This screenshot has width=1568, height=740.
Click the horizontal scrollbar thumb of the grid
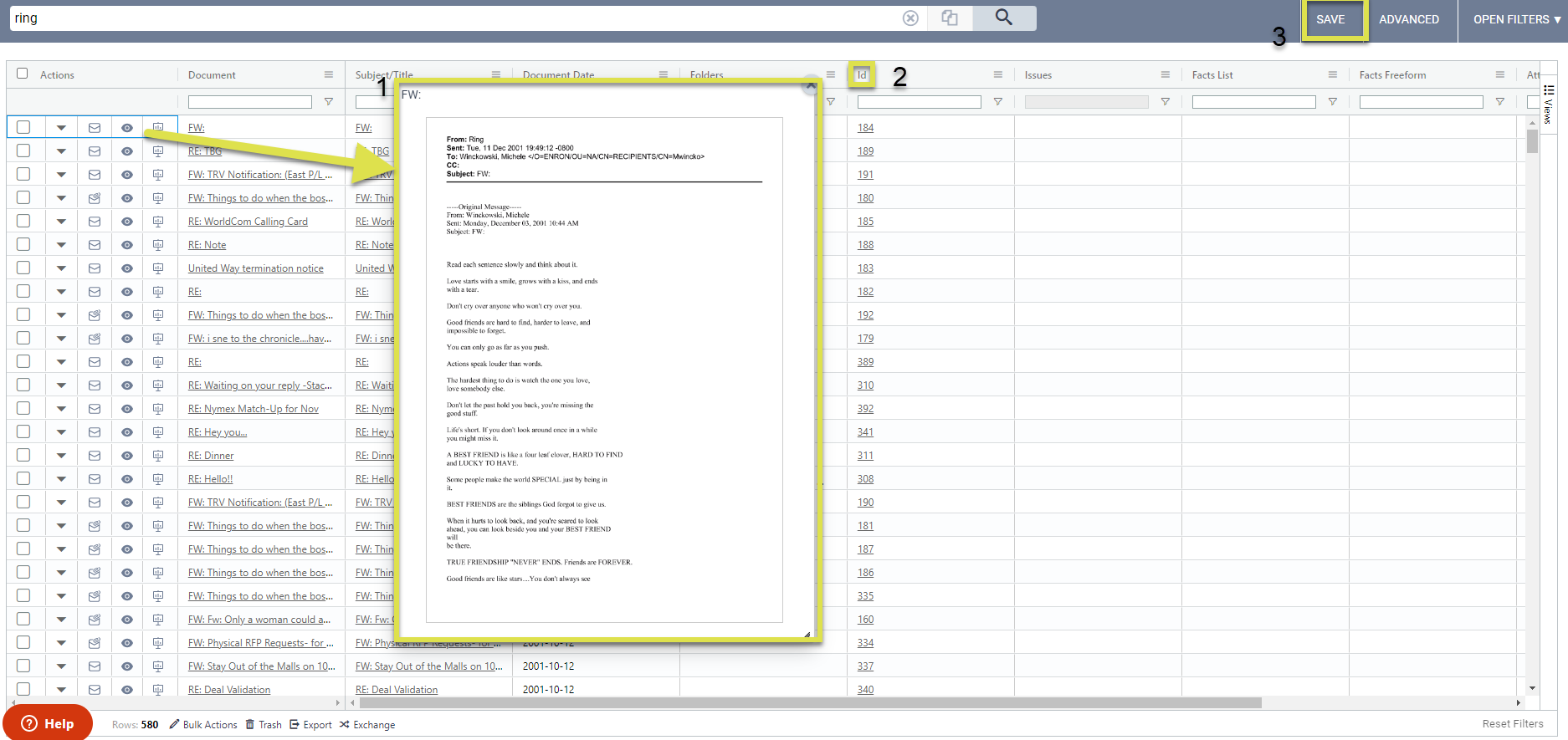pyautogui.click(x=810, y=702)
